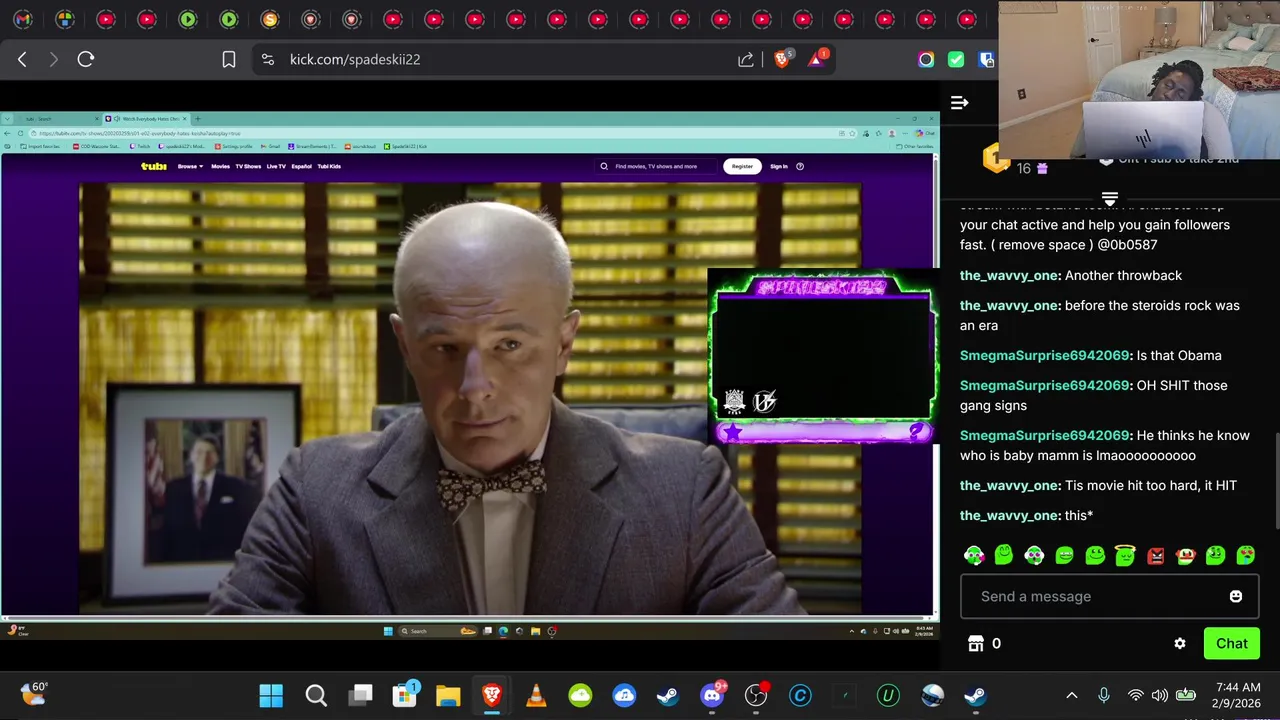
Task: Open site settings icon in address bar
Action: click(x=268, y=59)
